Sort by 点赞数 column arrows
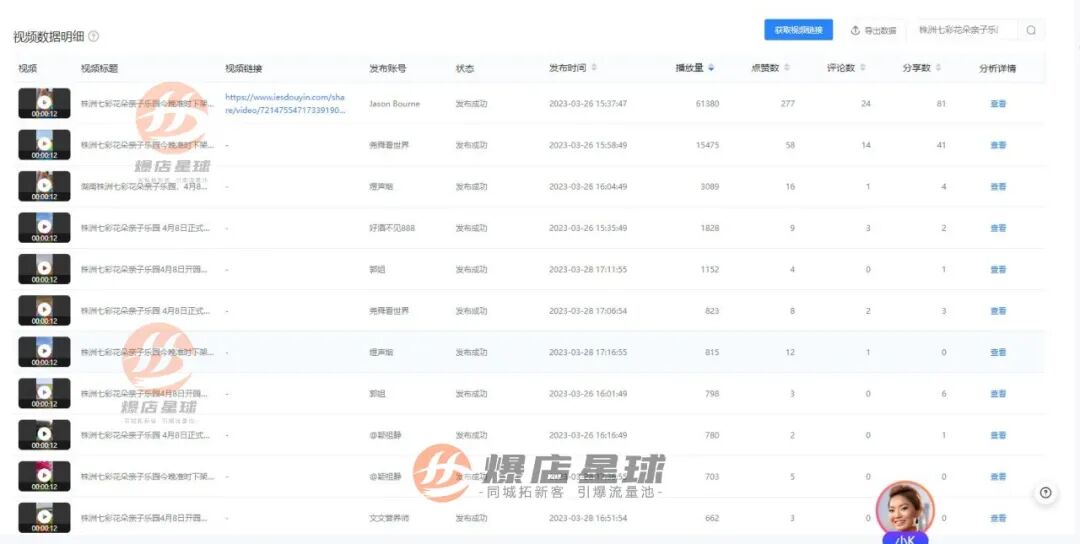This screenshot has width=1080, height=544. click(787, 67)
